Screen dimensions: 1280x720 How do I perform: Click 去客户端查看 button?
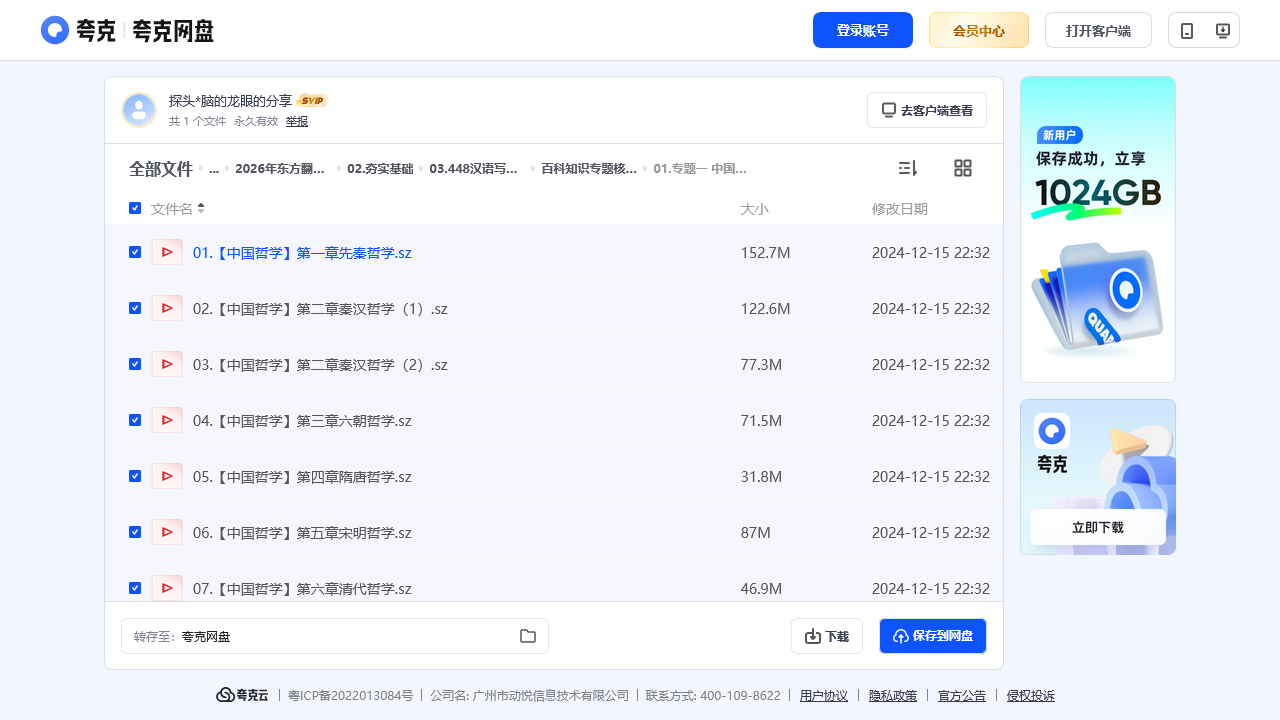[927, 110]
